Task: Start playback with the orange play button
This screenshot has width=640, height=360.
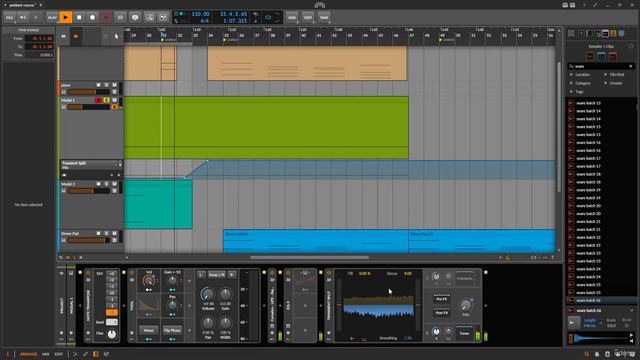Action: (65, 18)
